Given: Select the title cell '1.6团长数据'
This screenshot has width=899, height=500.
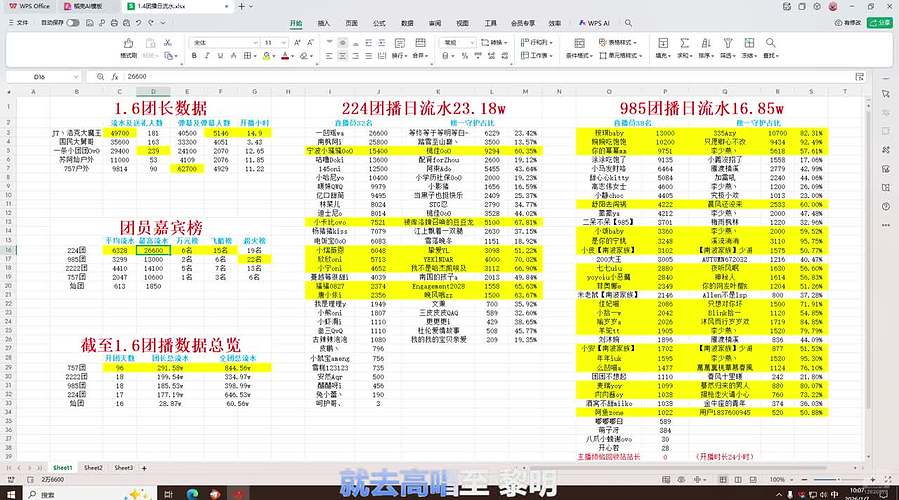Looking at the screenshot, I should click(161, 108).
